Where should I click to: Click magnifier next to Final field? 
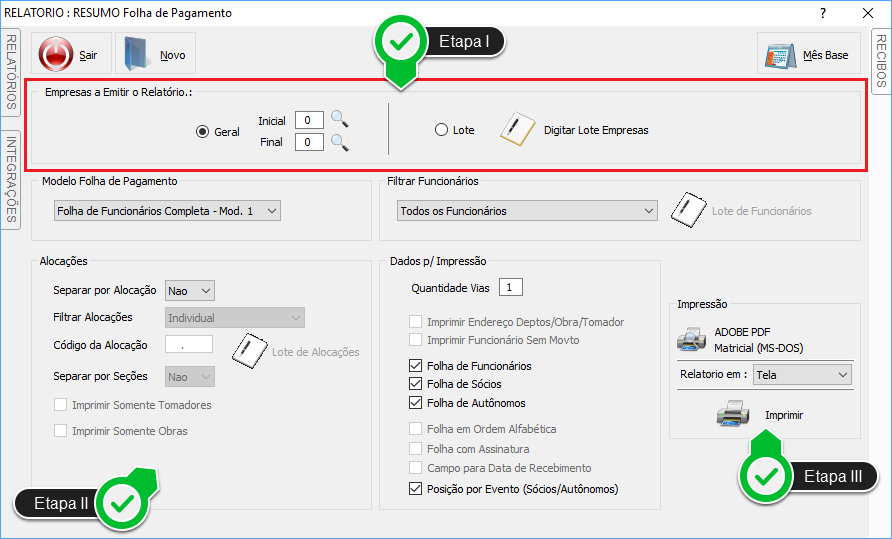coord(340,143)
